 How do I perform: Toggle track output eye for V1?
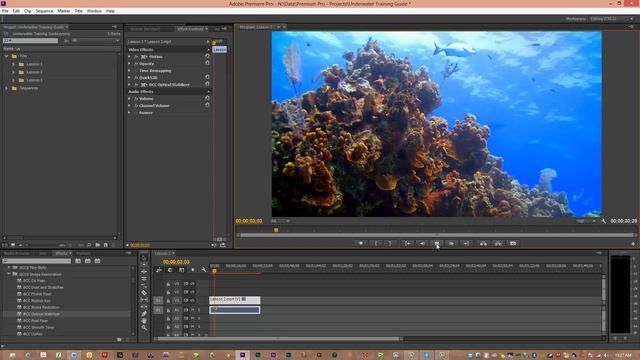point(192,300)
